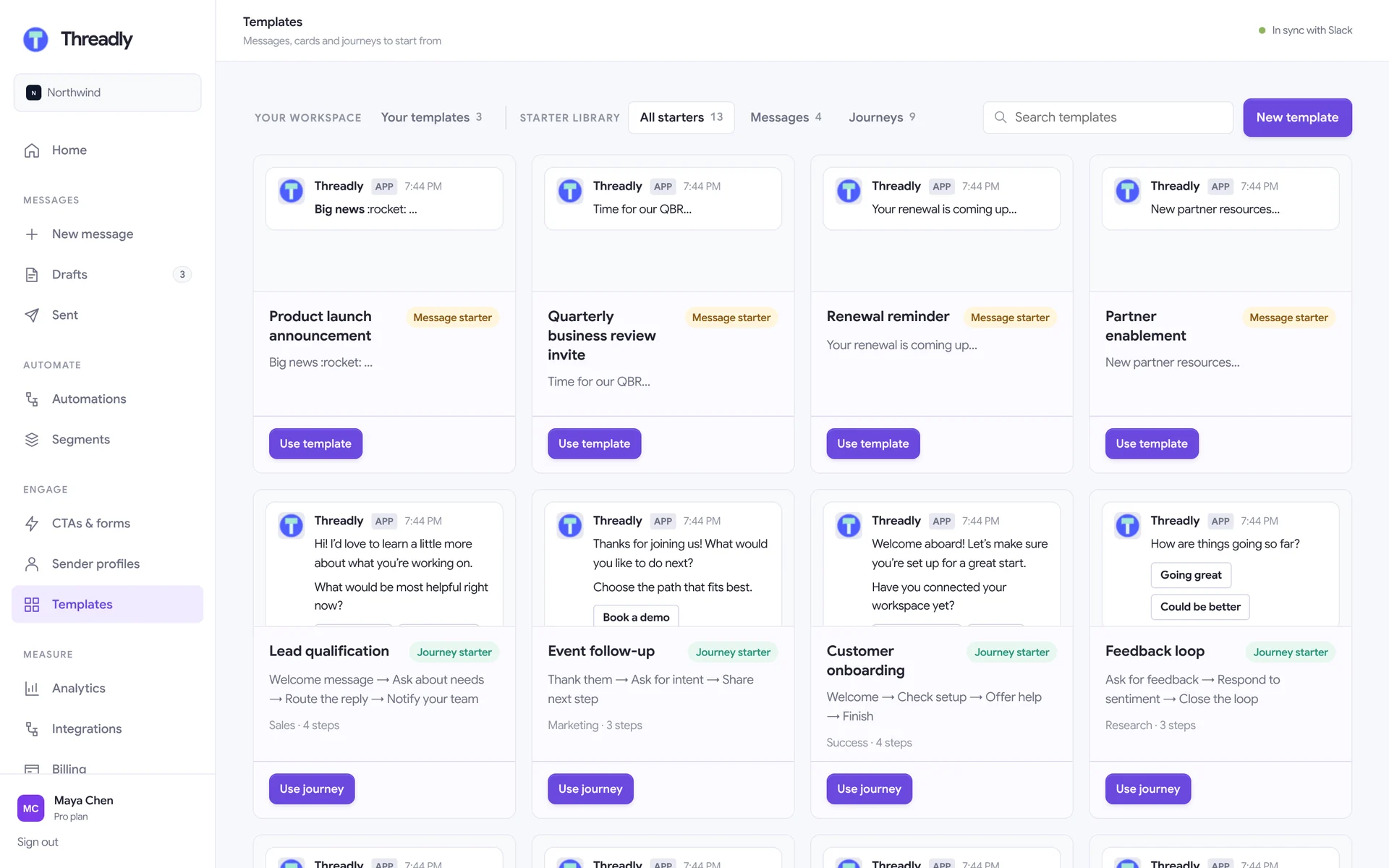Show the Messages starter tab
Viewport: 1389px width, 868px height.
(x=786, y=117)
